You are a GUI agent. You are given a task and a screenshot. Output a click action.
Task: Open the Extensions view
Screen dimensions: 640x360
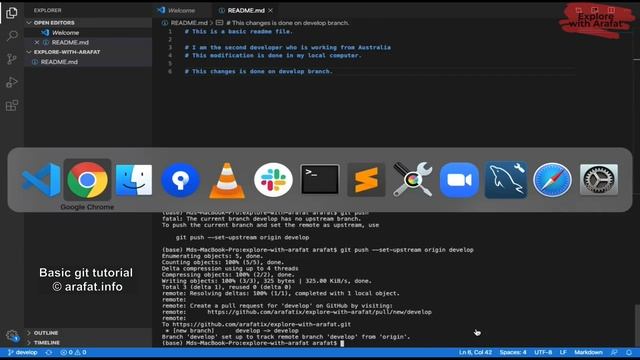11,105
